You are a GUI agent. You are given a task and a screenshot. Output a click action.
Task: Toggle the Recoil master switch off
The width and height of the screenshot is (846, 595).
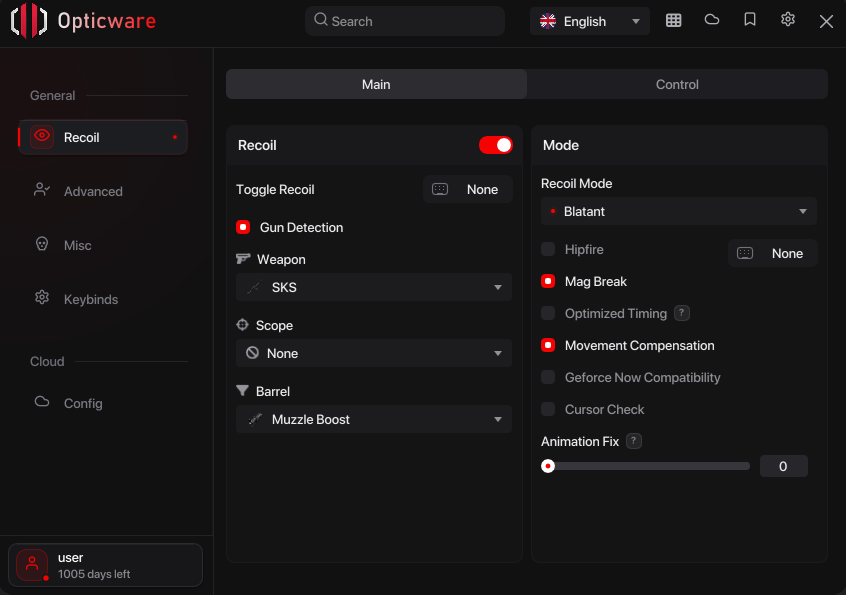[x=495, y=145]
